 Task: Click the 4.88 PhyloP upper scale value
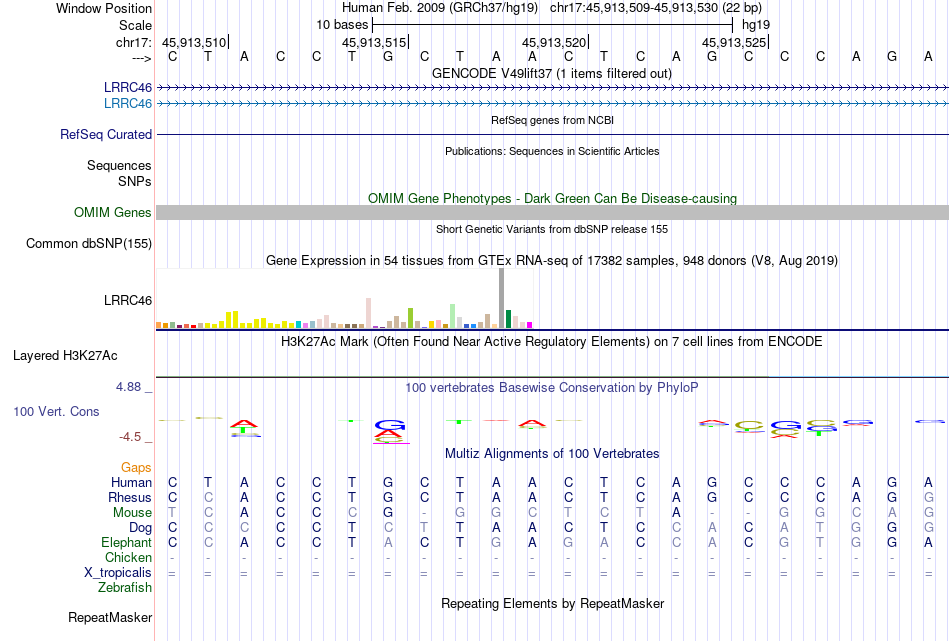(128, 387)
